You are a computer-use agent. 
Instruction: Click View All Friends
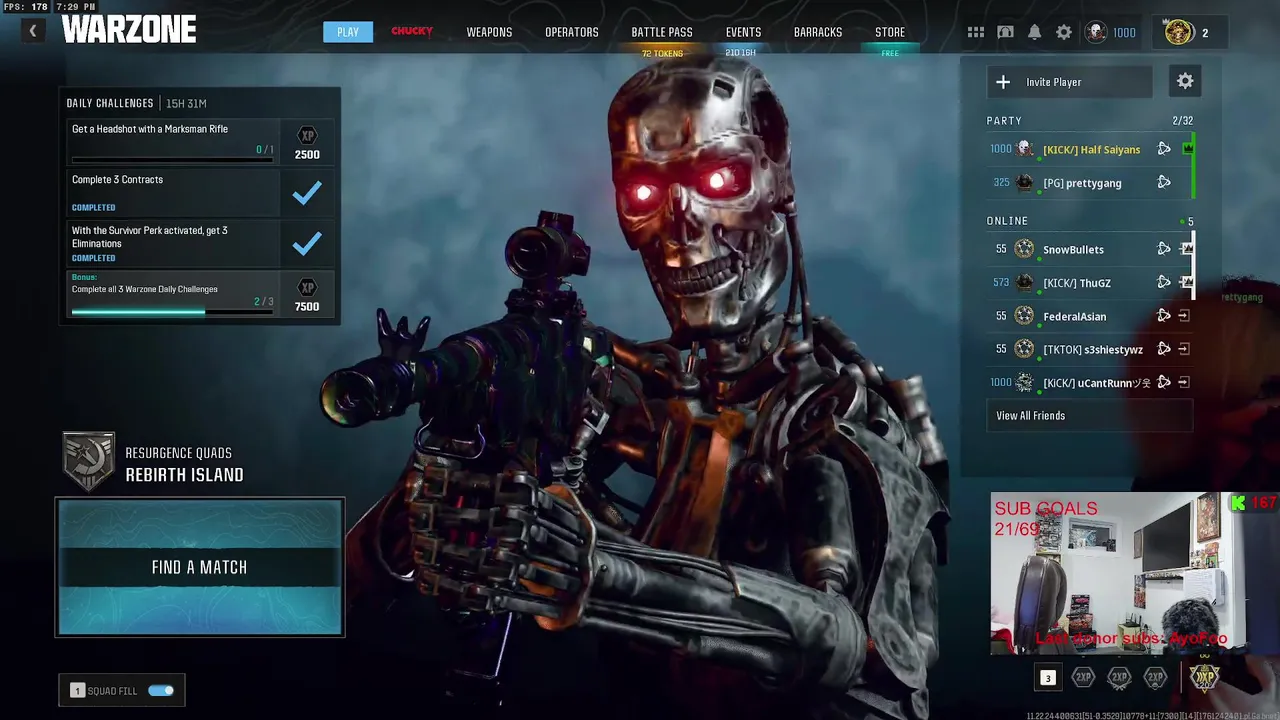point(1090,416)
